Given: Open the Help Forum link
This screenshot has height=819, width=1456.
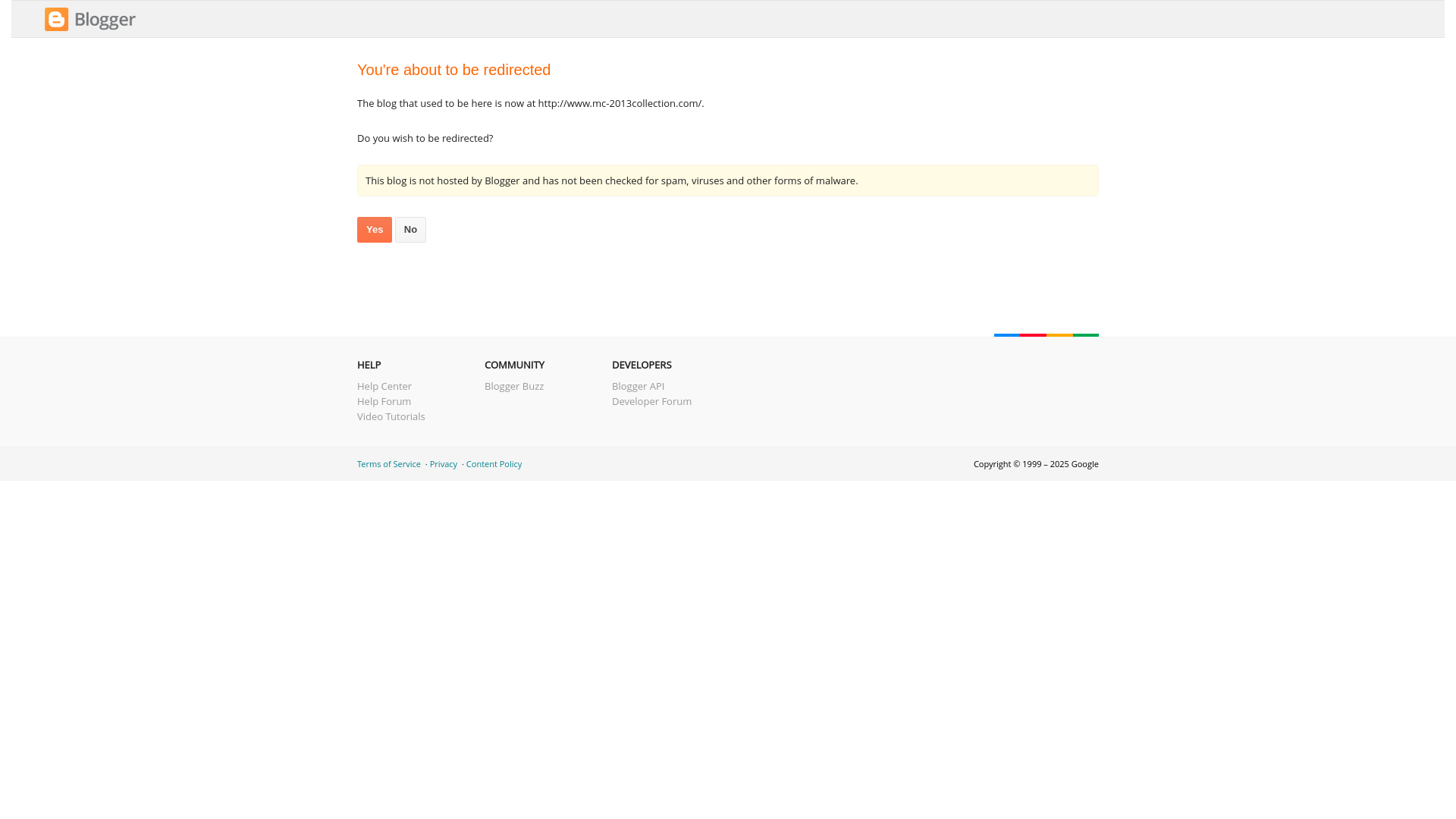Looking at the screenshot, I should [384, 401].
